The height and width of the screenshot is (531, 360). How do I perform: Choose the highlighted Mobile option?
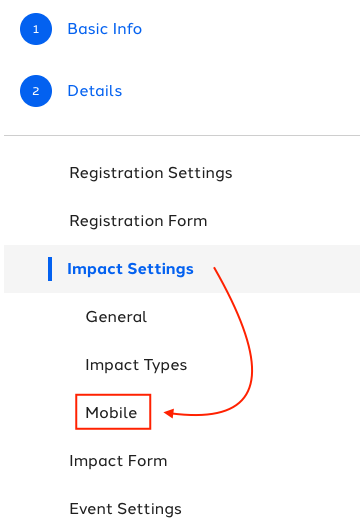click(111, 413)
